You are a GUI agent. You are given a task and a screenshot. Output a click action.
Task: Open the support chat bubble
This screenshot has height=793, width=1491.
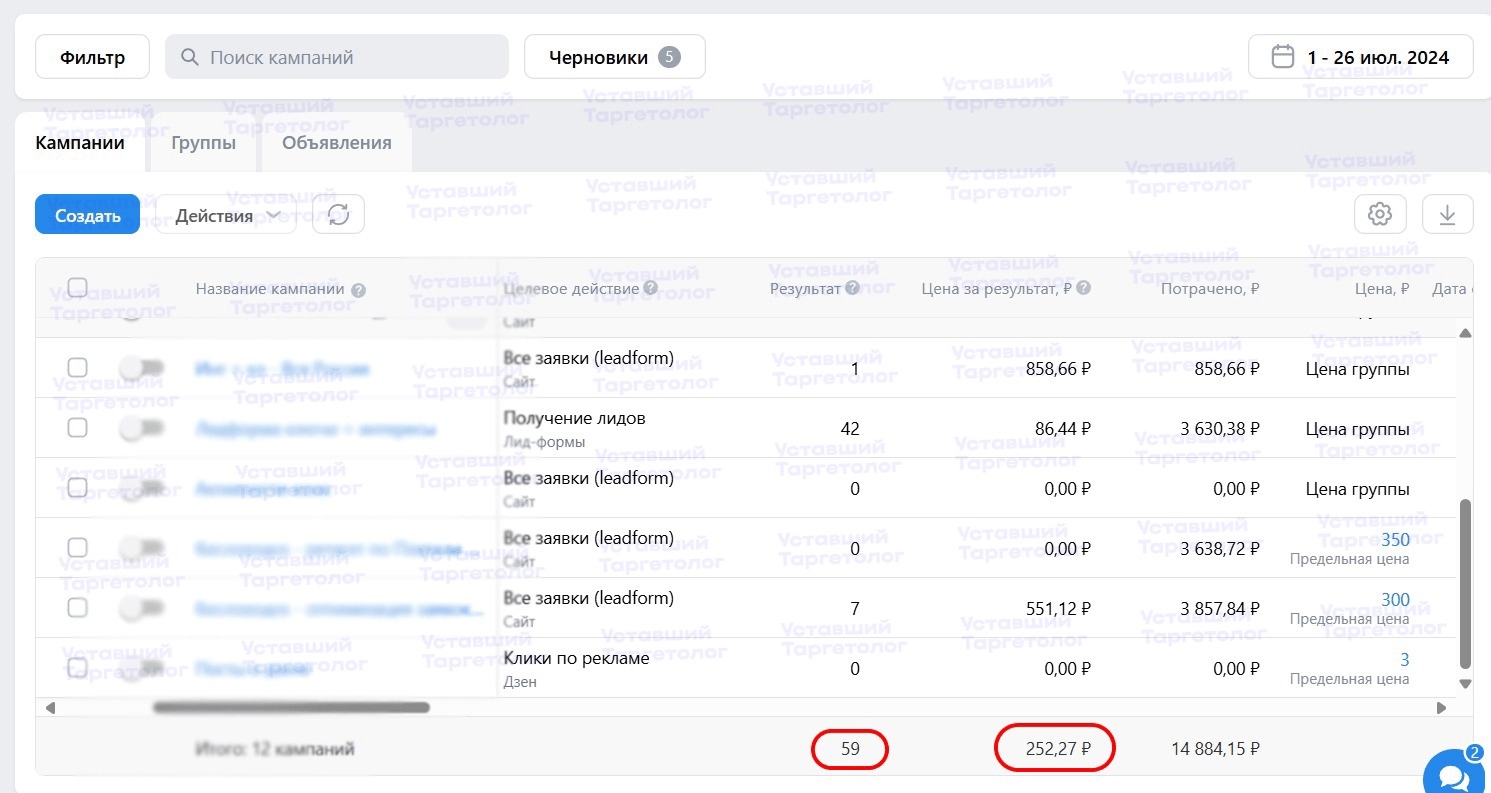1453,774
